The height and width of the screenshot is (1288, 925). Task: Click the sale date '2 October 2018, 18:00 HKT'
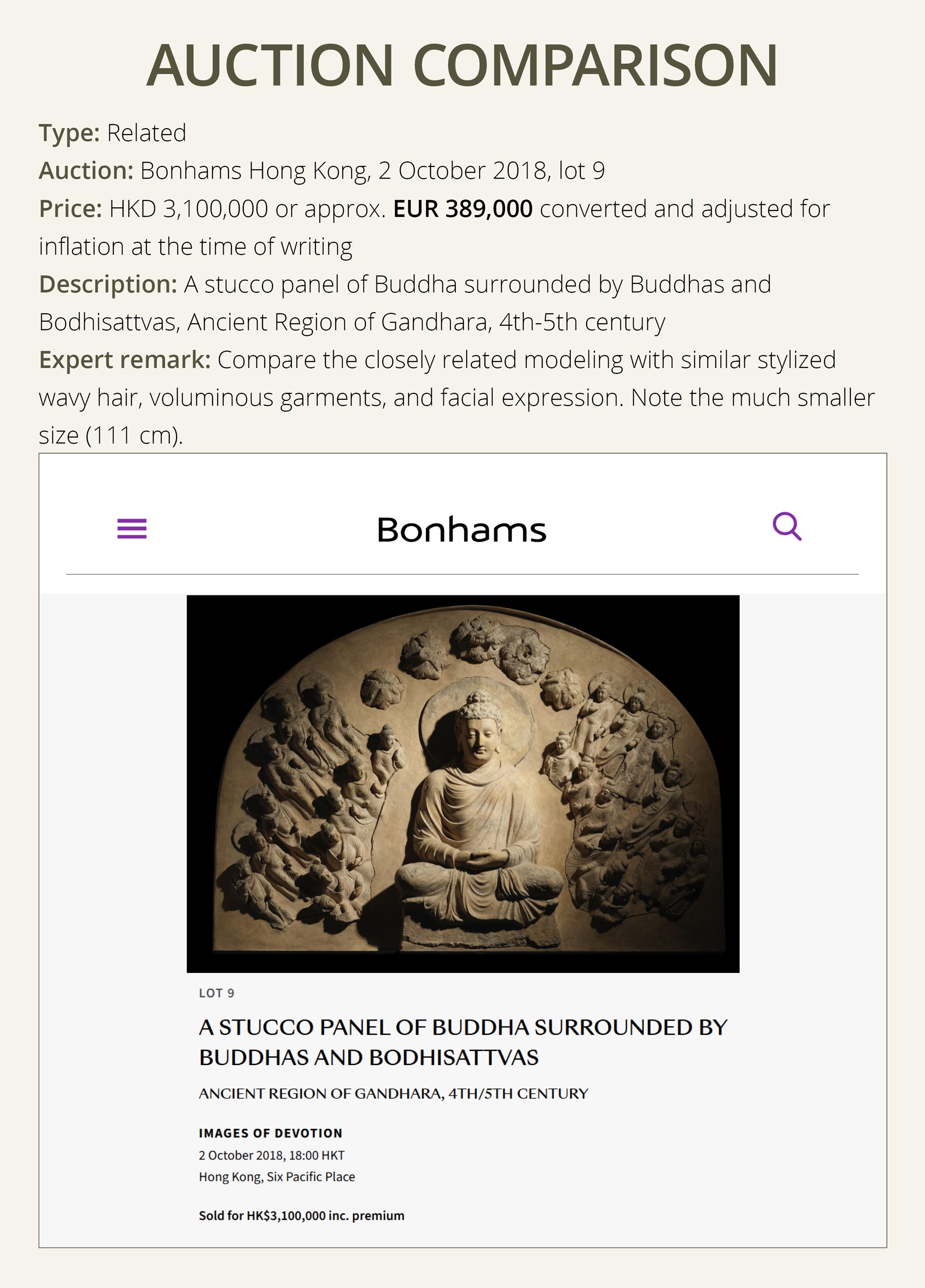pos(271,1155)
